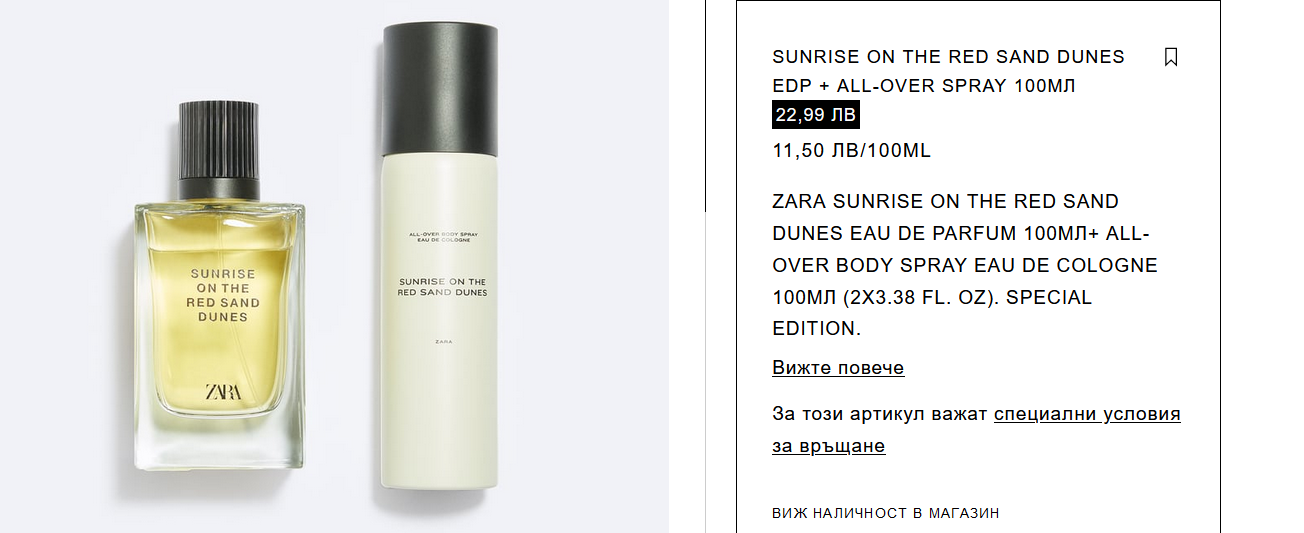Click the product description starting ZARA SUNRISE
Screen dimensions: 1304x533
click(x=965, y=265)
